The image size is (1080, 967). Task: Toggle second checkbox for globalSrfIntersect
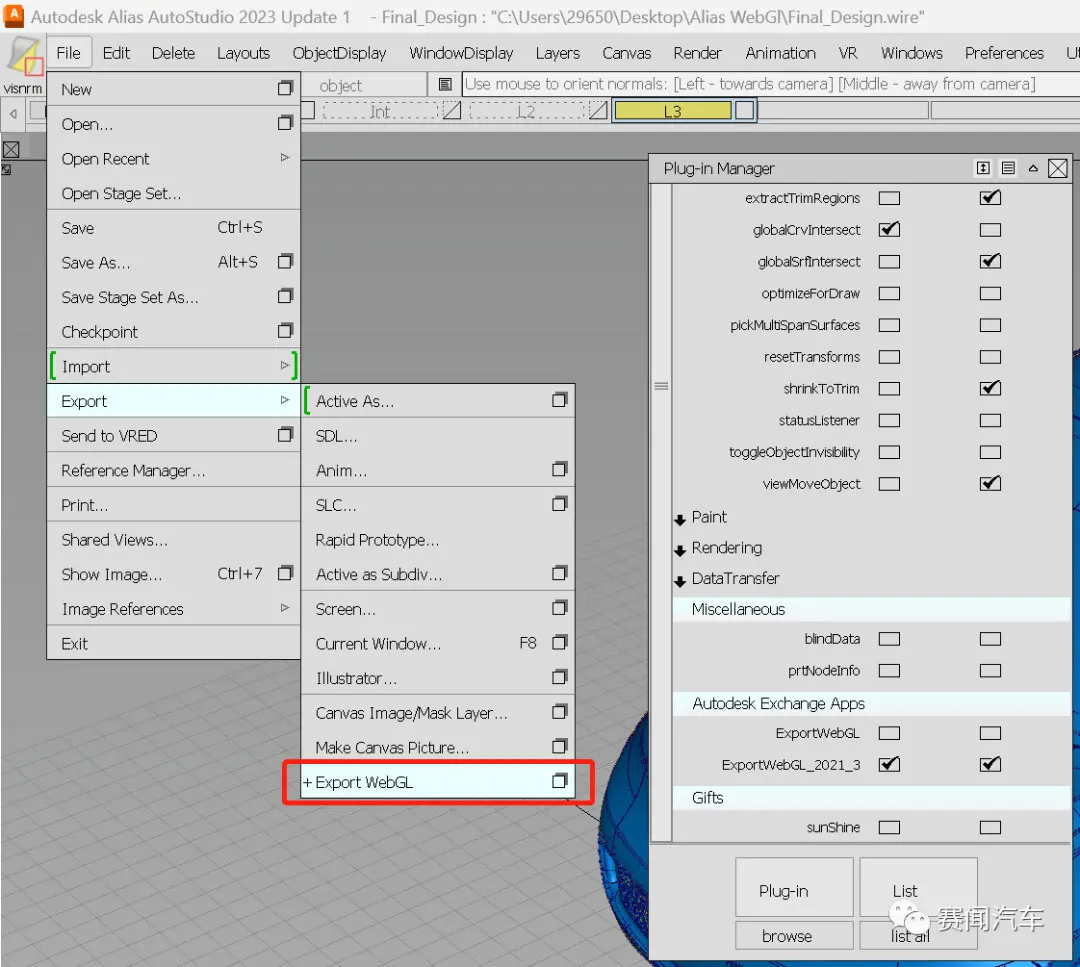click(x=990, y=261)
